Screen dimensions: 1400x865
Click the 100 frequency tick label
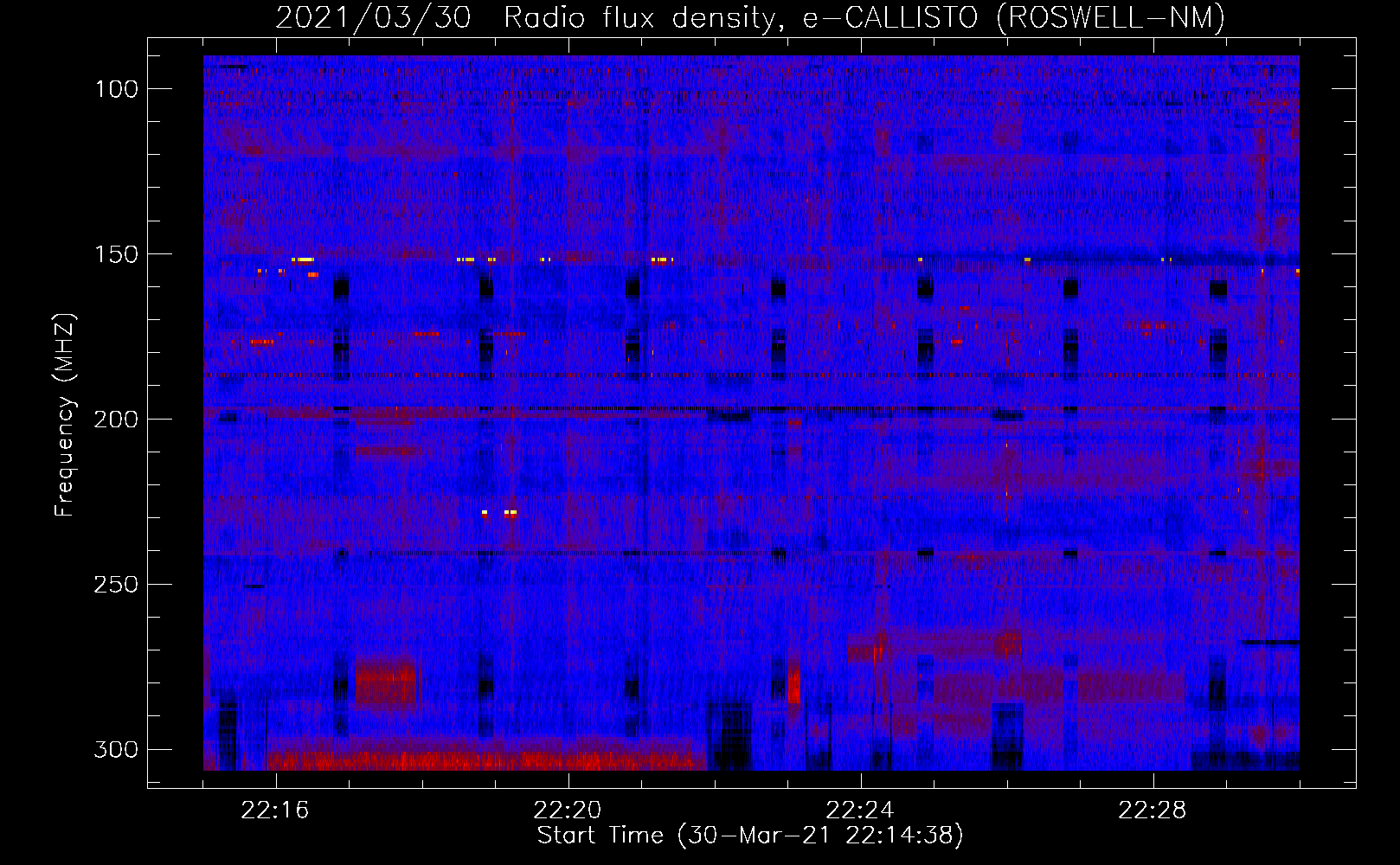tap(117, 89)
